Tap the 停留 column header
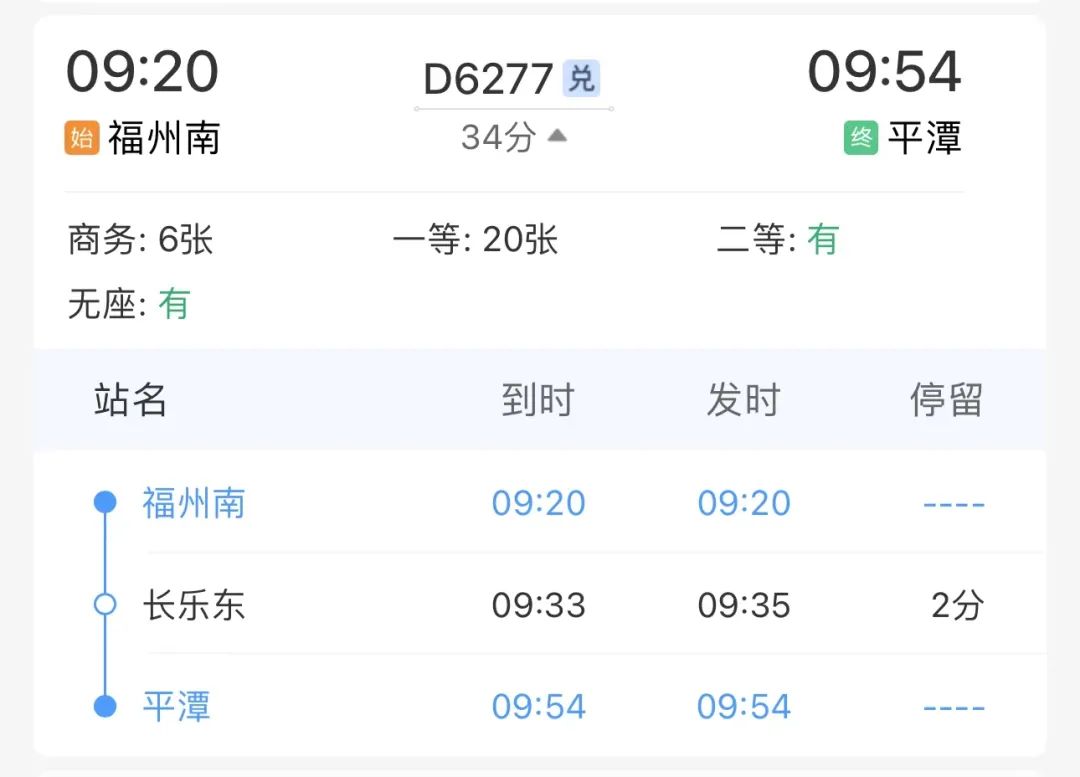Image resolution: width=1080 pixels, height=777 pixels. point(946,400)
